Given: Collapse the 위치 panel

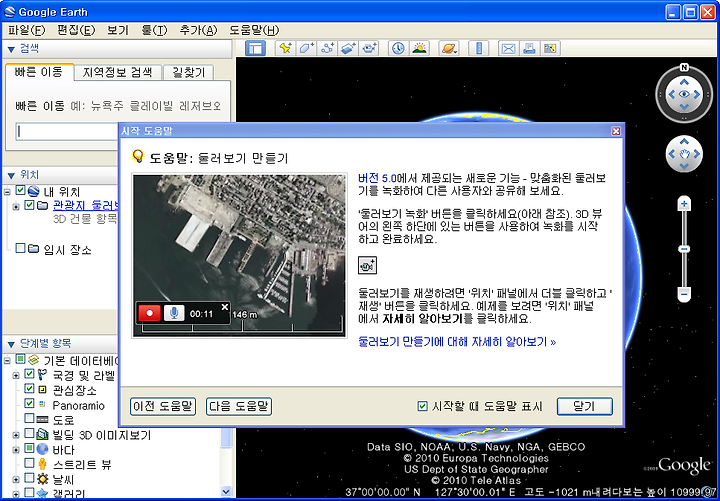Looking at the screenshot, I should (x=11, y=175).
